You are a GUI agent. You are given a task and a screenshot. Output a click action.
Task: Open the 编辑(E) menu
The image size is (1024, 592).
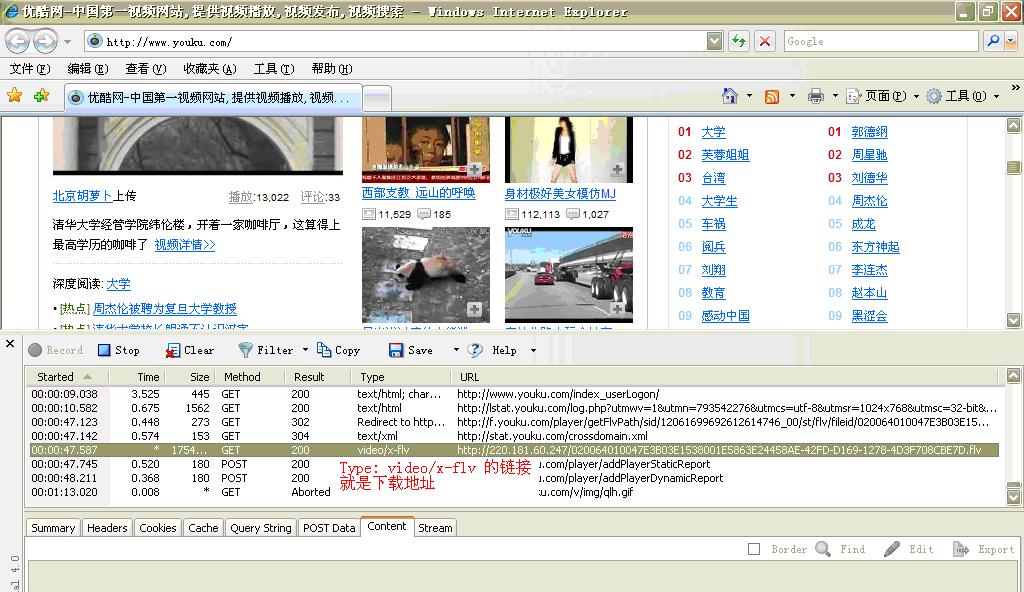point(88,69)
